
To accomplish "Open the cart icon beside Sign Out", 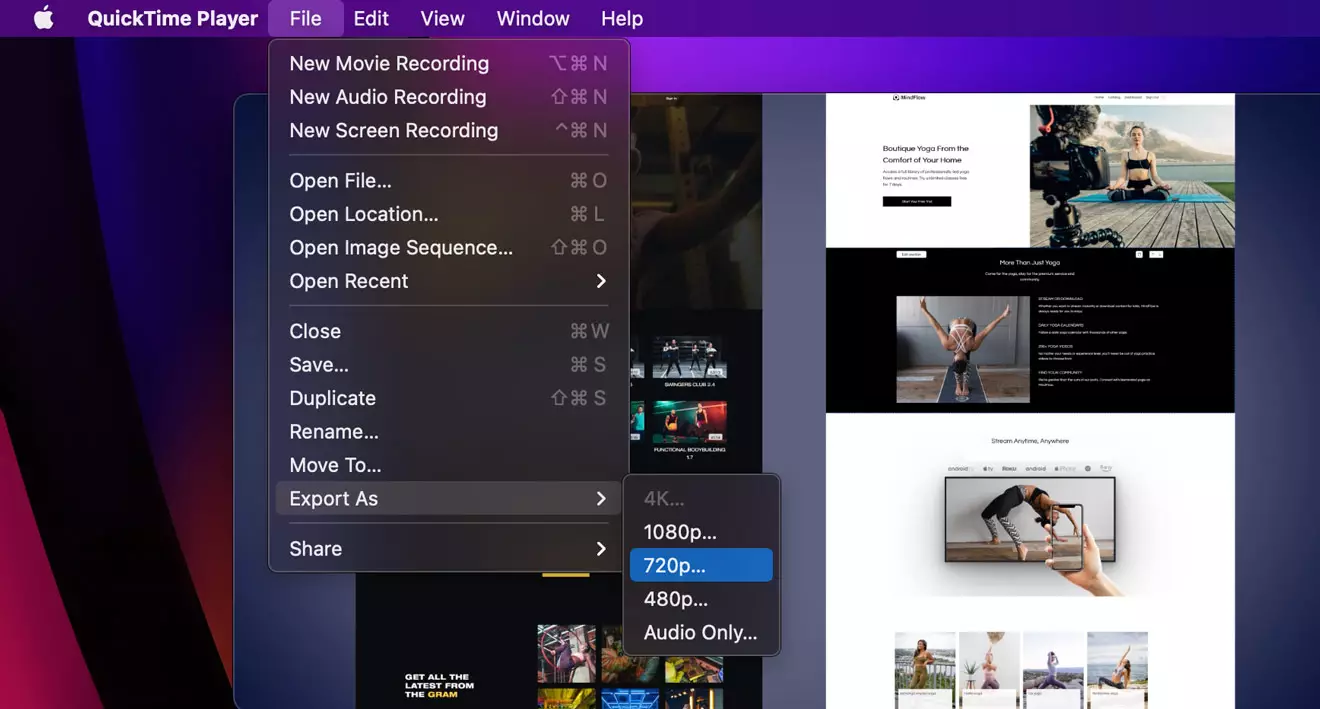I will pos(1163,97).
